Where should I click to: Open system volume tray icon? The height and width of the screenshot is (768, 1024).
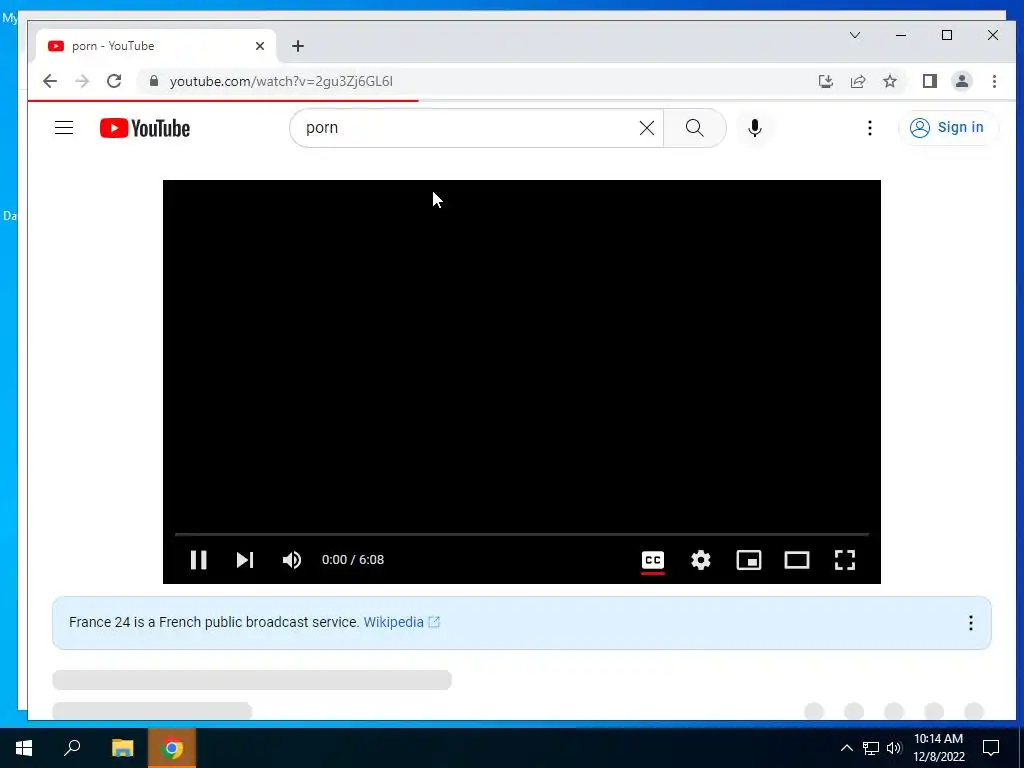tap(894, 748)
